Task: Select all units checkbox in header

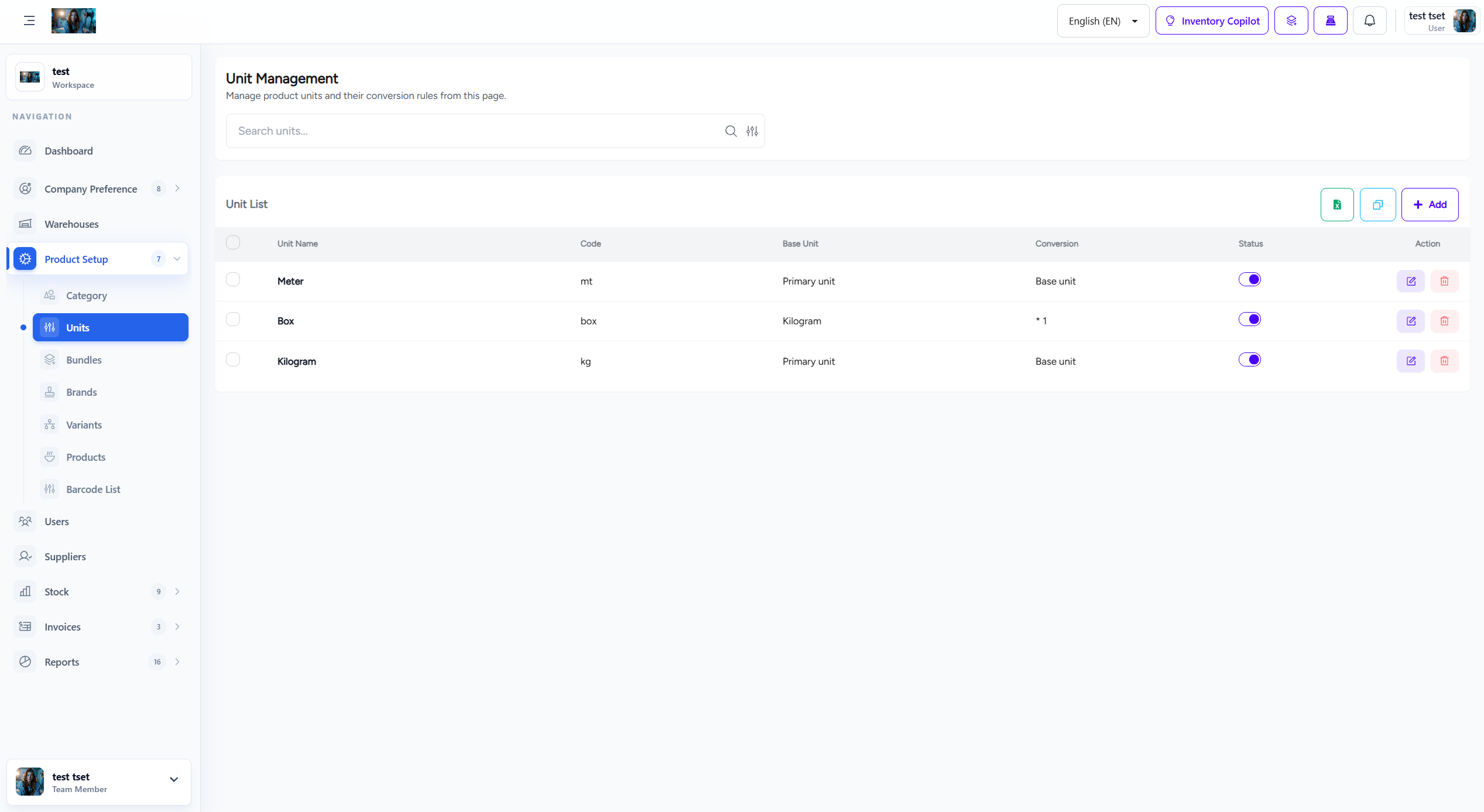Action: pos(233,242)
